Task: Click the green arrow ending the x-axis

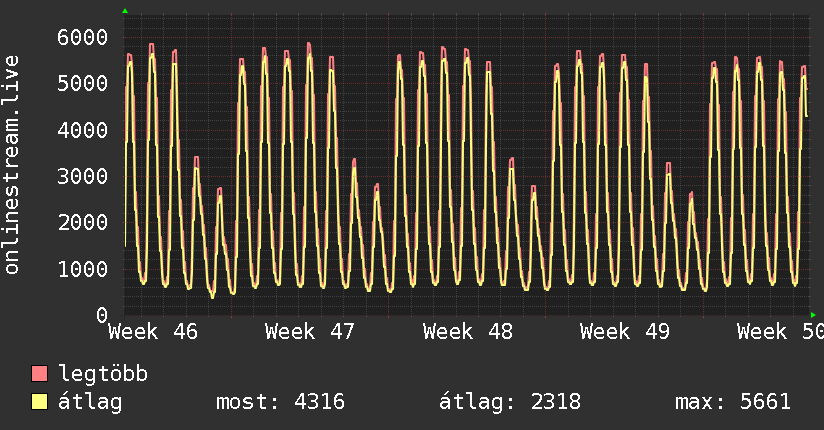Action: point(814,315)
